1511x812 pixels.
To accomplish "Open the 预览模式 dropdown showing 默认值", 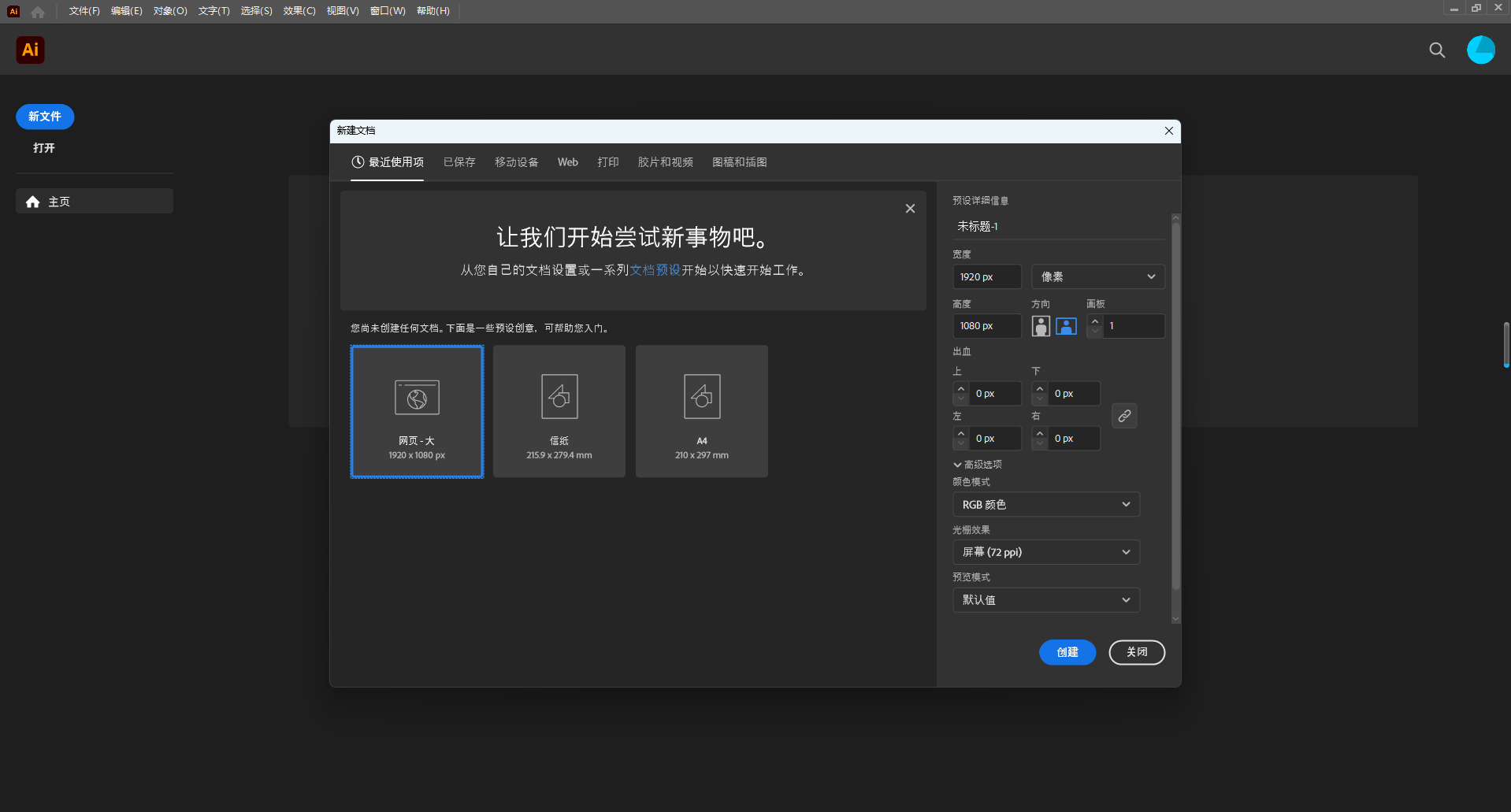I will 1045,599.
